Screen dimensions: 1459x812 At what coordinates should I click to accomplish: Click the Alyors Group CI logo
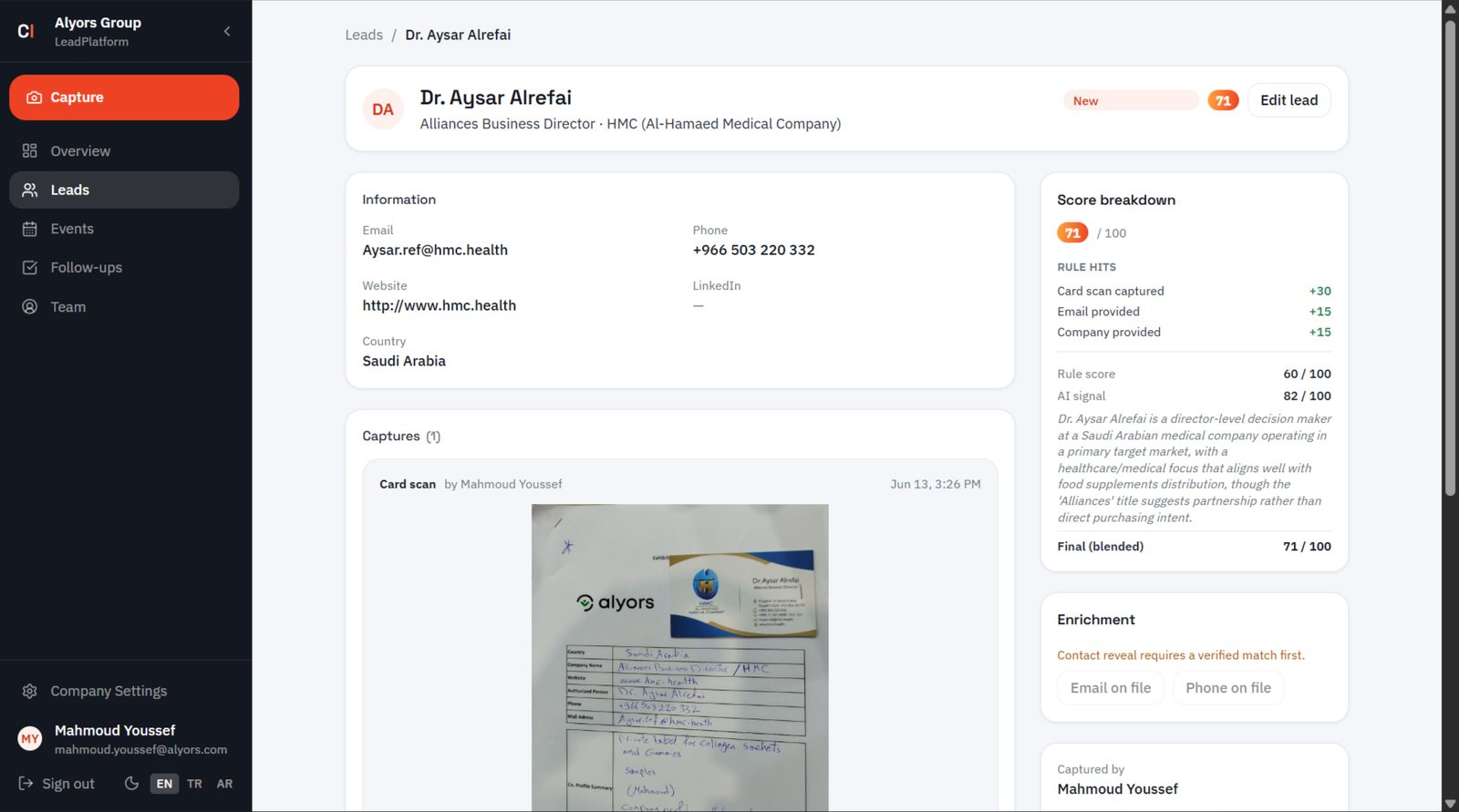pos(26,31)
